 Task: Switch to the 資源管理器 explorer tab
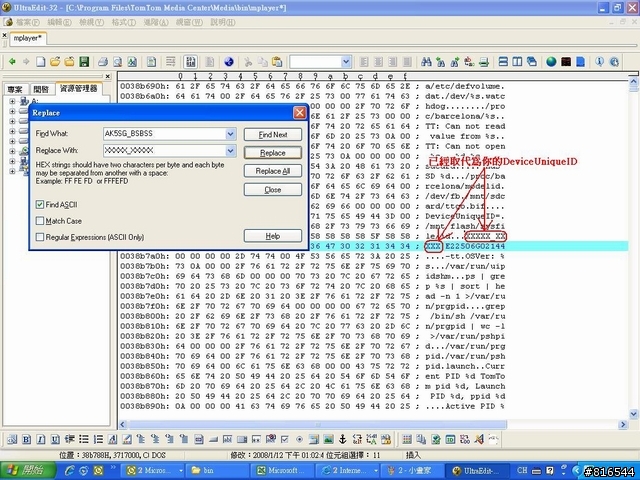pos(78,88)
